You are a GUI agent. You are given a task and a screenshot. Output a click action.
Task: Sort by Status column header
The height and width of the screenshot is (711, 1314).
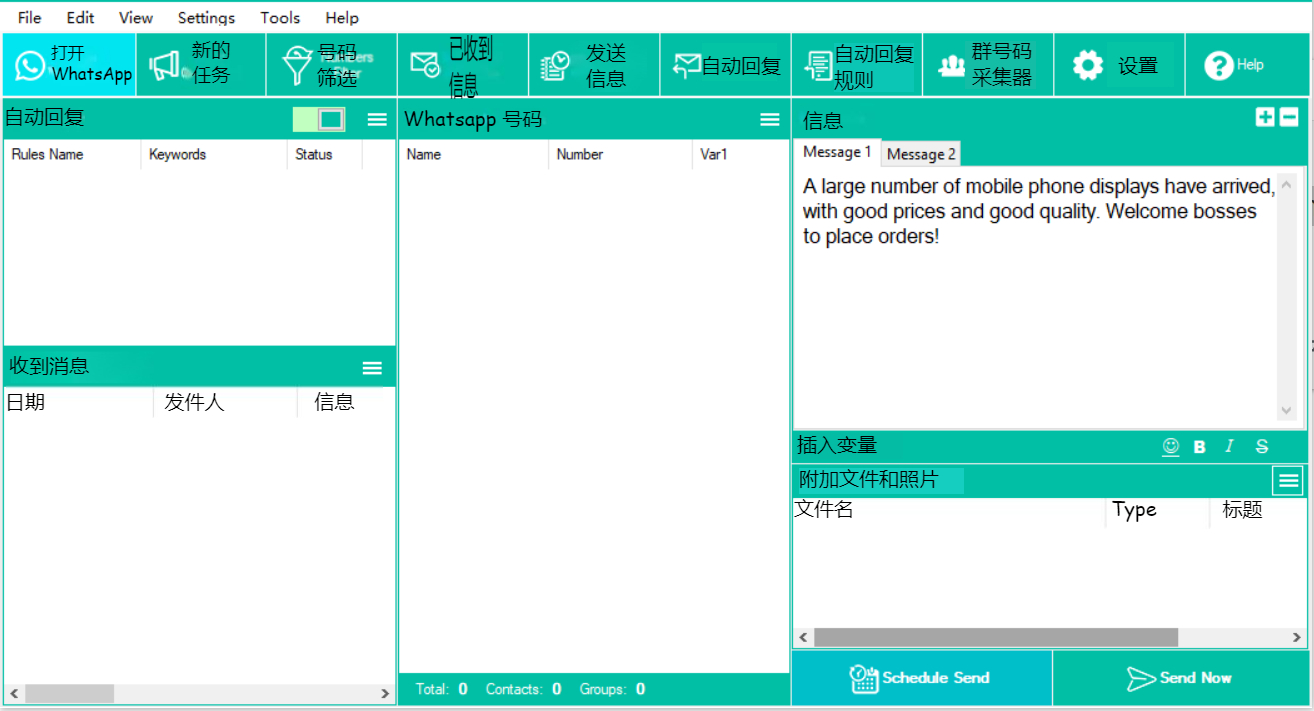tap(325, 154)
